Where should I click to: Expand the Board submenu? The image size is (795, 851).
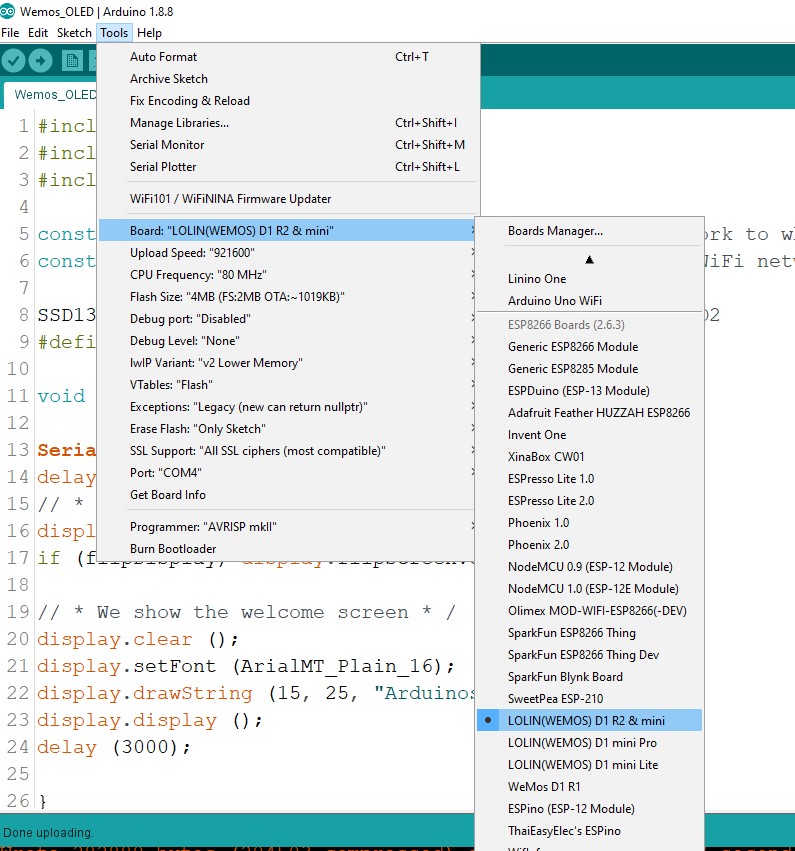pyautogui.click(x=288, y=231)
